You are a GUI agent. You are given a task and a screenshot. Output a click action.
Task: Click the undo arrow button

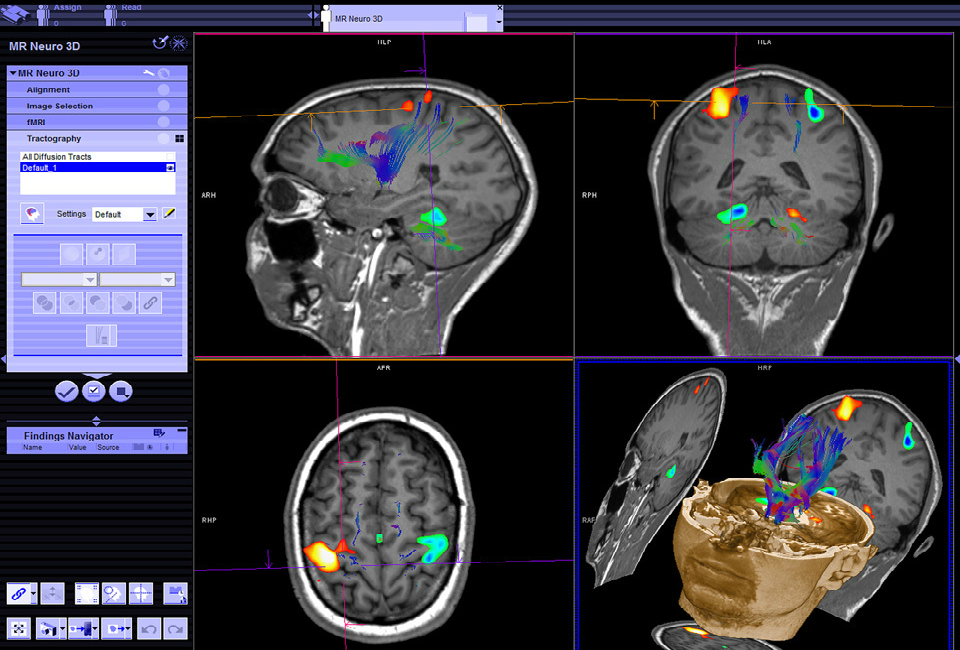click(149, 629)
